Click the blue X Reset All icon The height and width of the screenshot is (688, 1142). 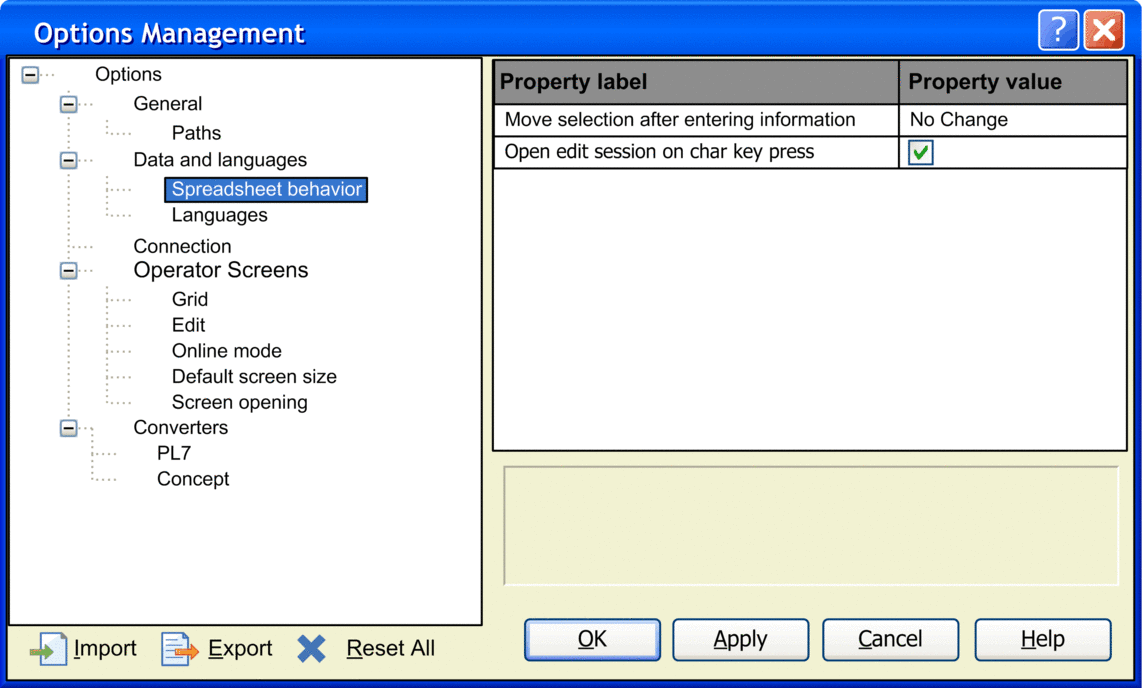(x=312, y=649)
